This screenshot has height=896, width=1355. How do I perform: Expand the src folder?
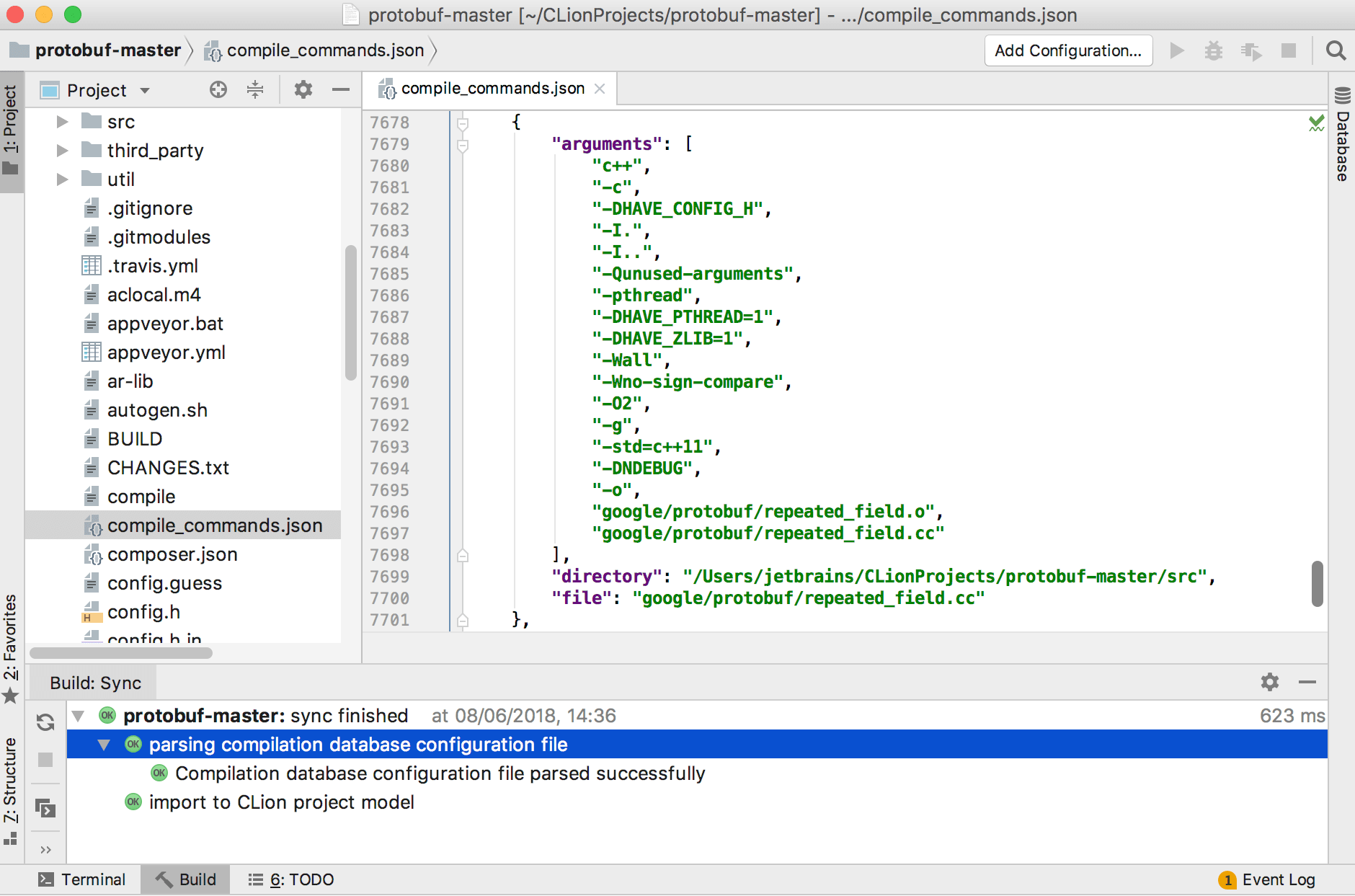63,122
